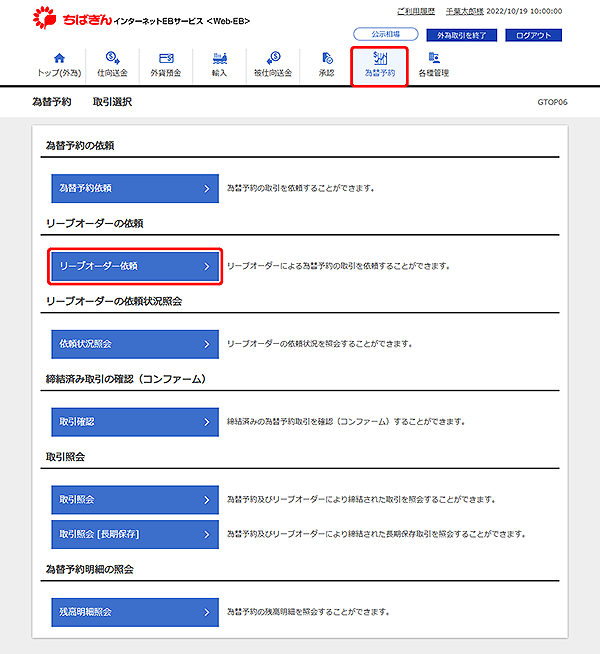Click the 各種管理 menu label text
The image size is (600, 654).
click(x=434, y=73)
